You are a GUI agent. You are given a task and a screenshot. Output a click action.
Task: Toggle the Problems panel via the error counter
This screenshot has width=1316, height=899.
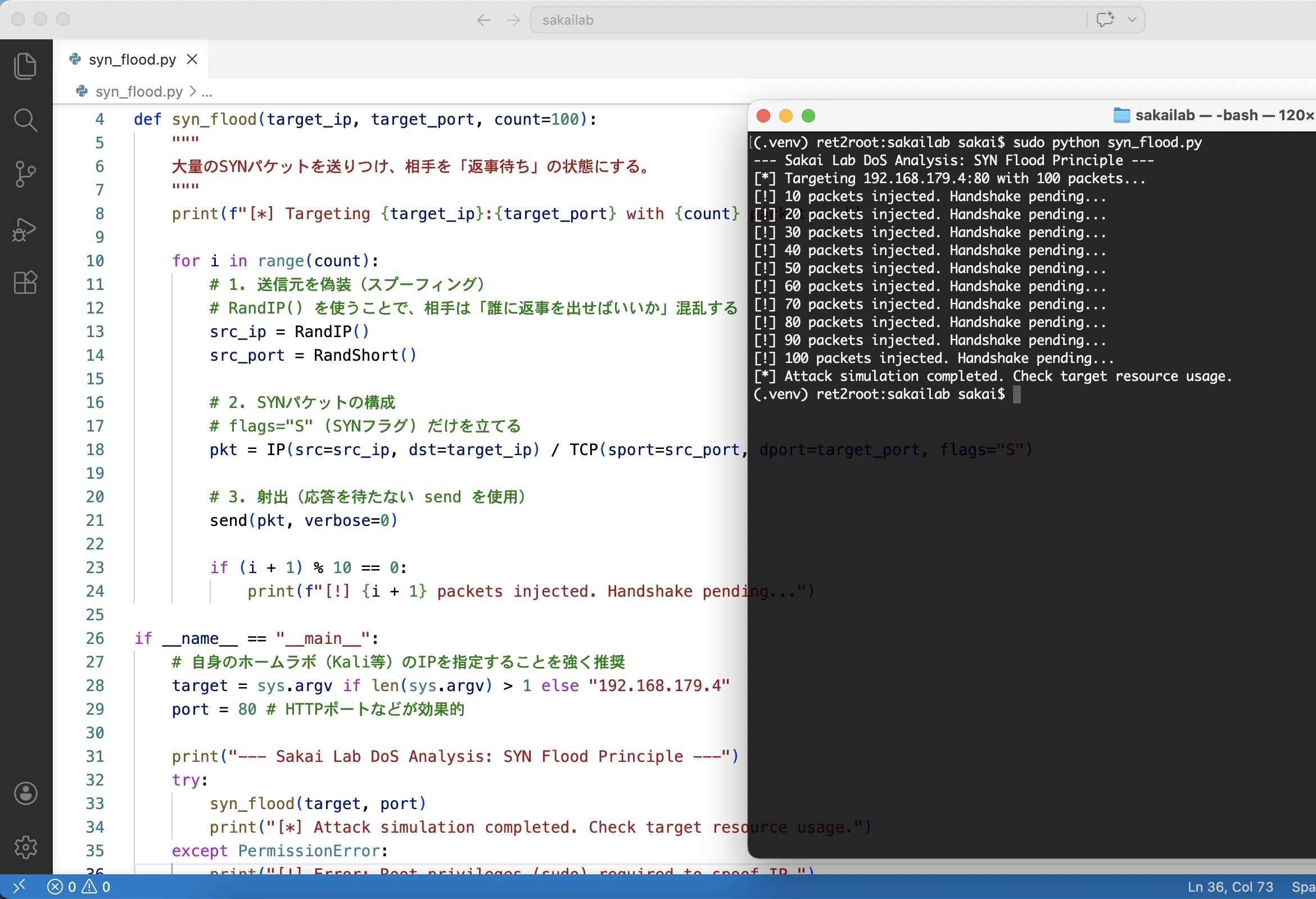tap(76, 887)
